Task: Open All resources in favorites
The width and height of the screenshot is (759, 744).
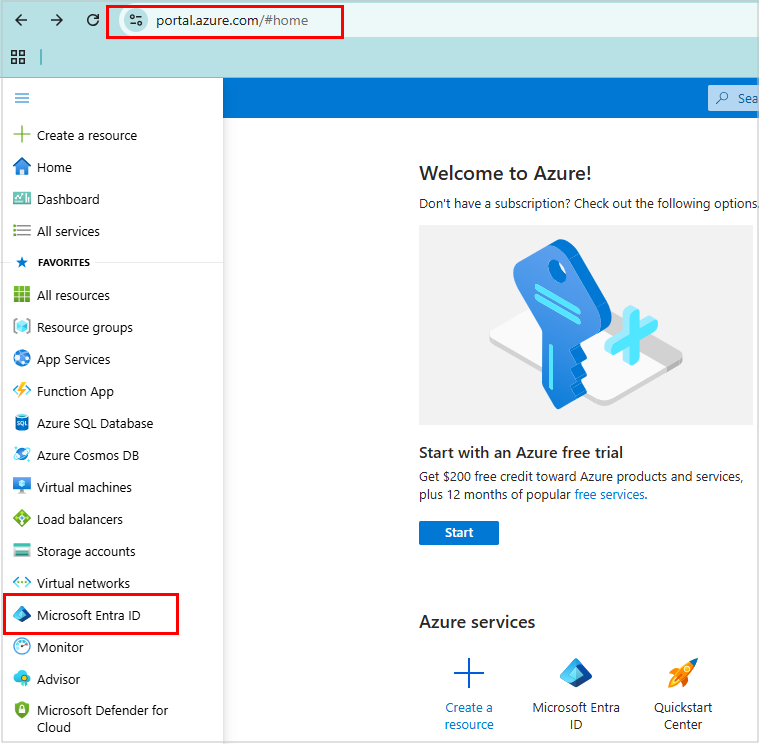Action: click(x=74, y=295)
